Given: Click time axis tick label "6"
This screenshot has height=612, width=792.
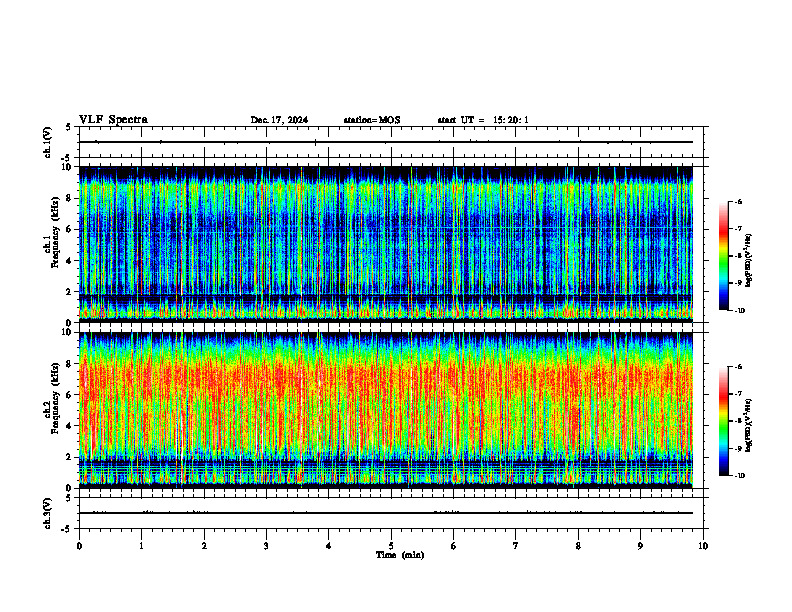Looking at the screenshot, I should click(454, 546).
